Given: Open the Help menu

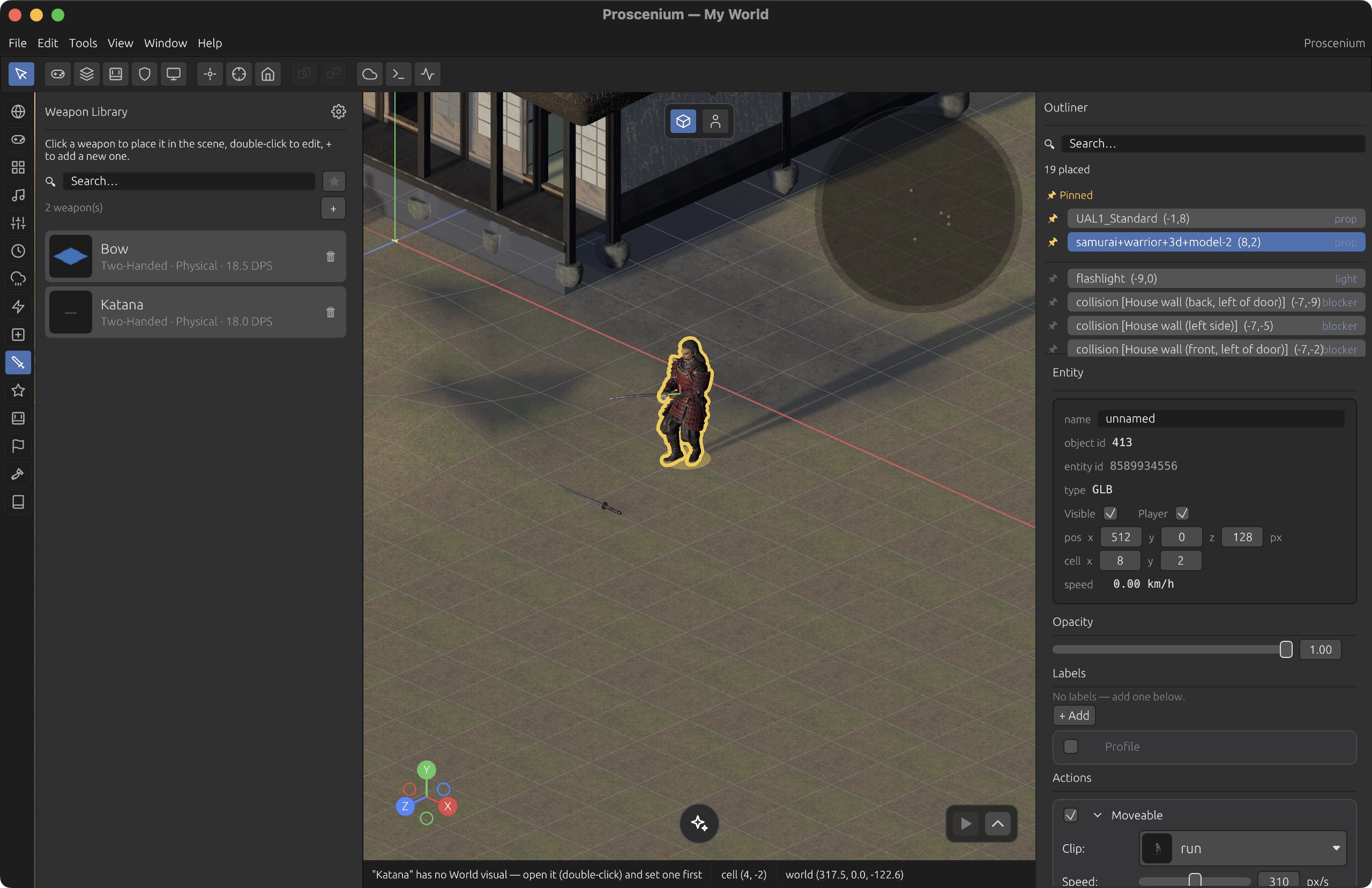Looking at the screenshot, I should tap(210, 43).
